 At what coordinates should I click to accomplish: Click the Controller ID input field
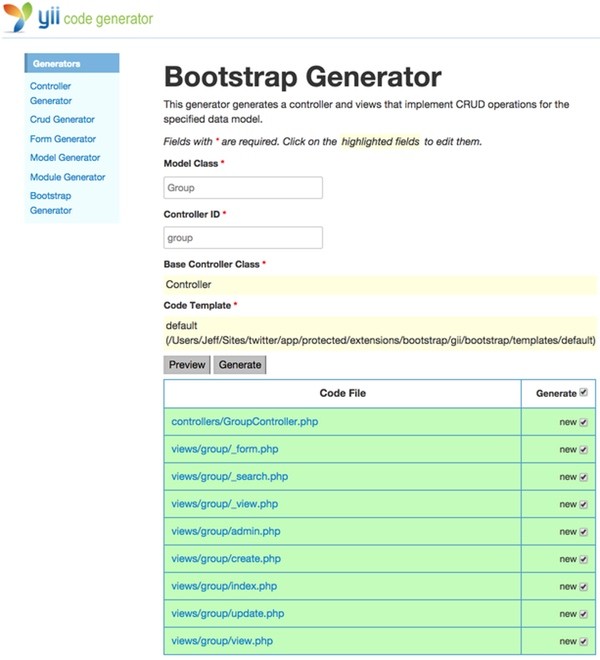pos(243,238)
